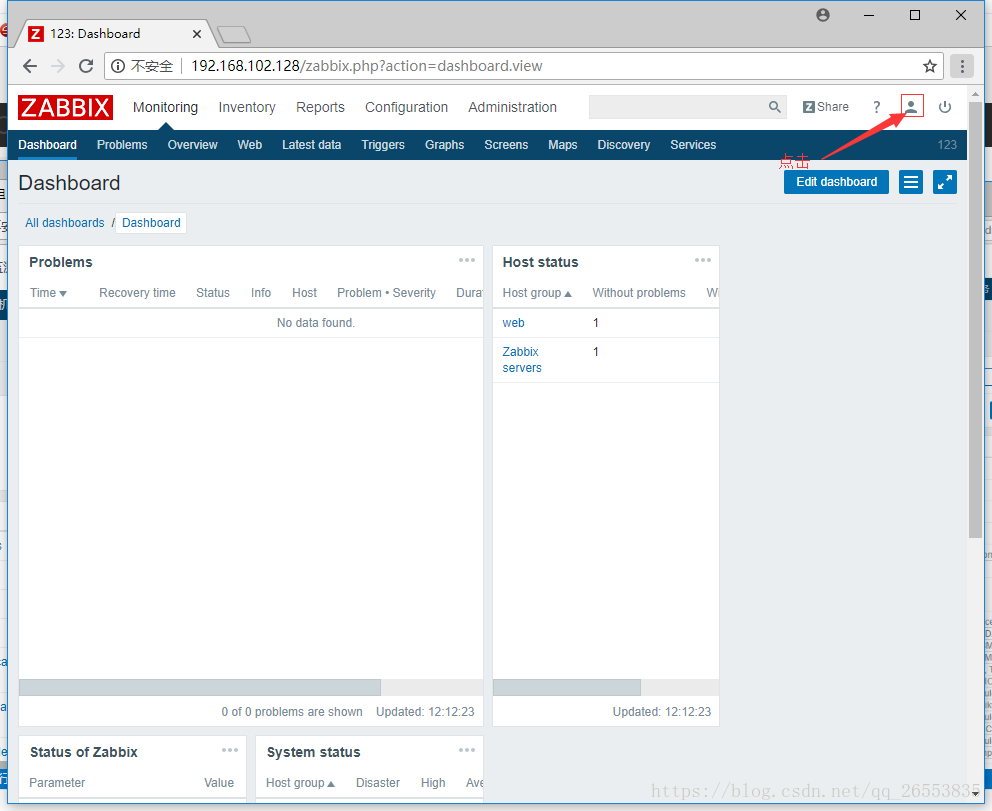Open Host status widget options dots
This screenshot has width=992, height=811.
(703, 260)
